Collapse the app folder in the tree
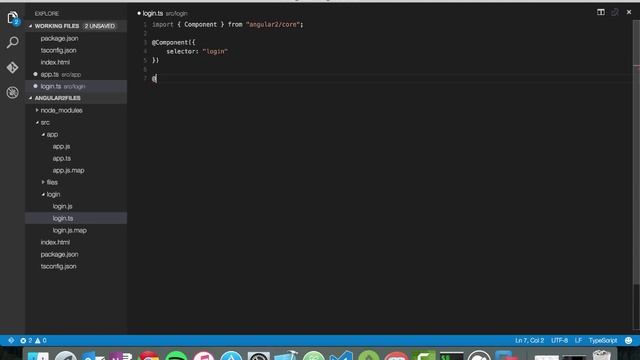The width and height of the screenshot is (640, 360). pyautogui.click(x=43, y=134)
